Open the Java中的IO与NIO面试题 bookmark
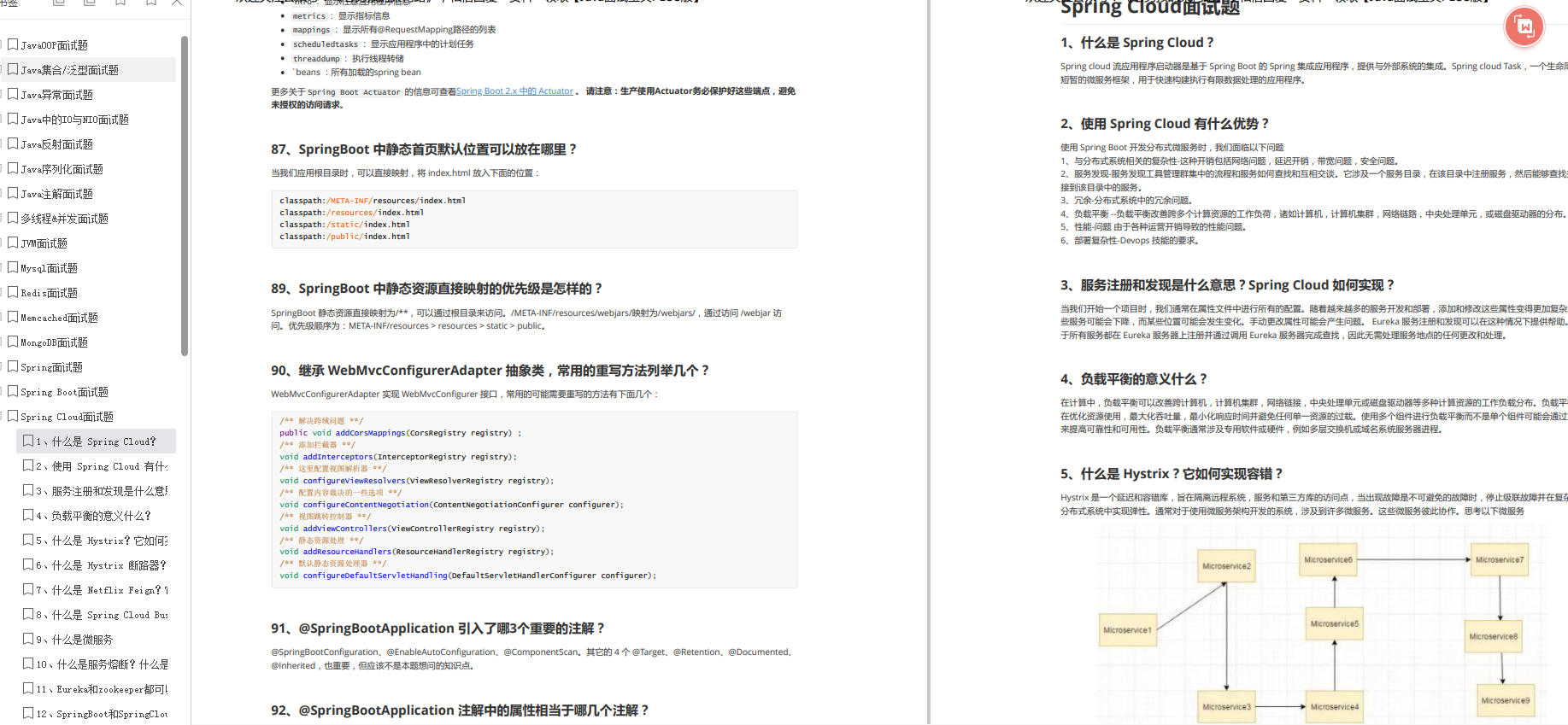The width and height of the screenshot is (1568, 725). point(74,120)
